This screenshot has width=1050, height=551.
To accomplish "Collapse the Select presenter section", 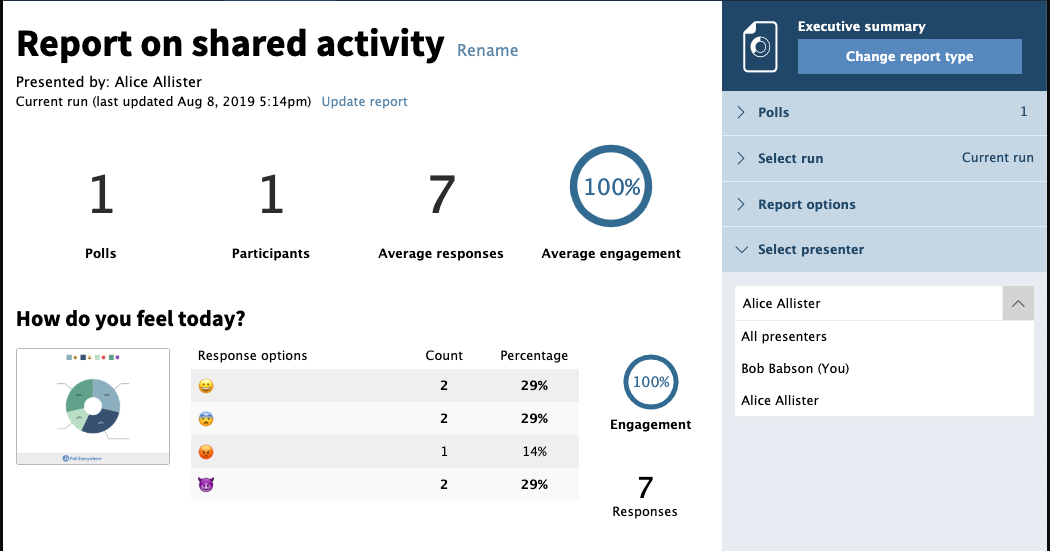I will 810,250.
